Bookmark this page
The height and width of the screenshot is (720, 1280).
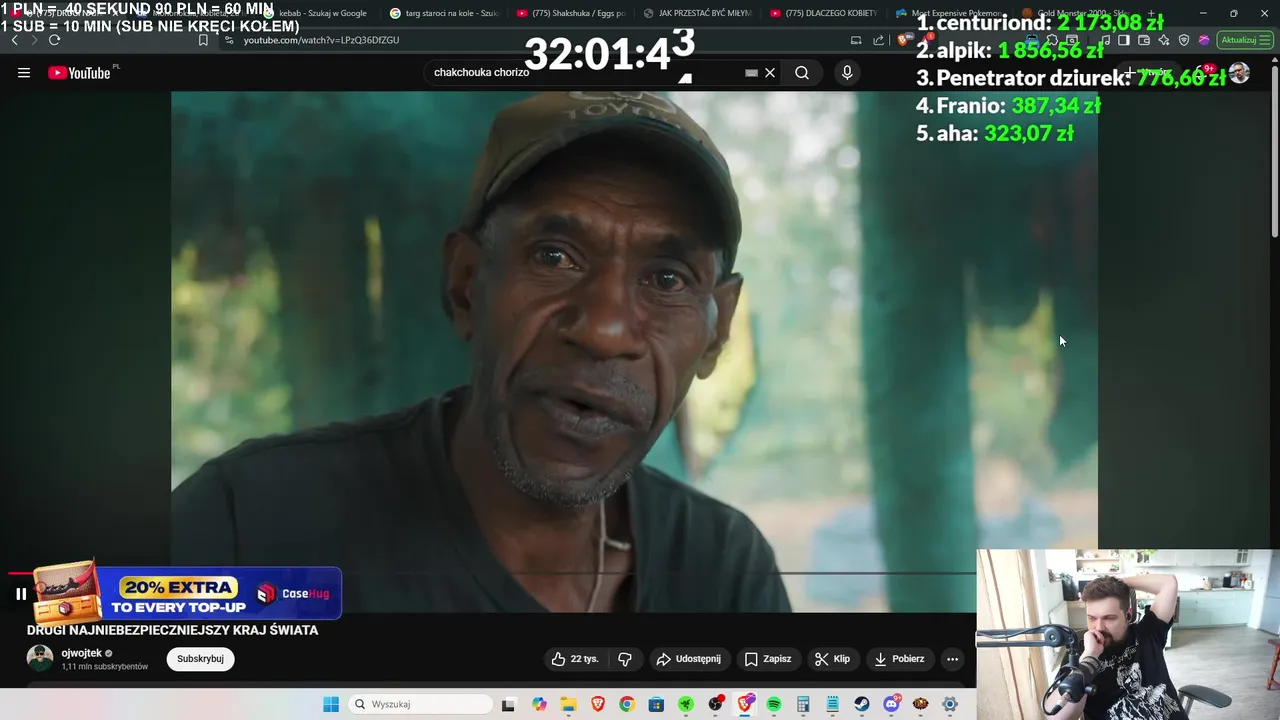(203, 40)
